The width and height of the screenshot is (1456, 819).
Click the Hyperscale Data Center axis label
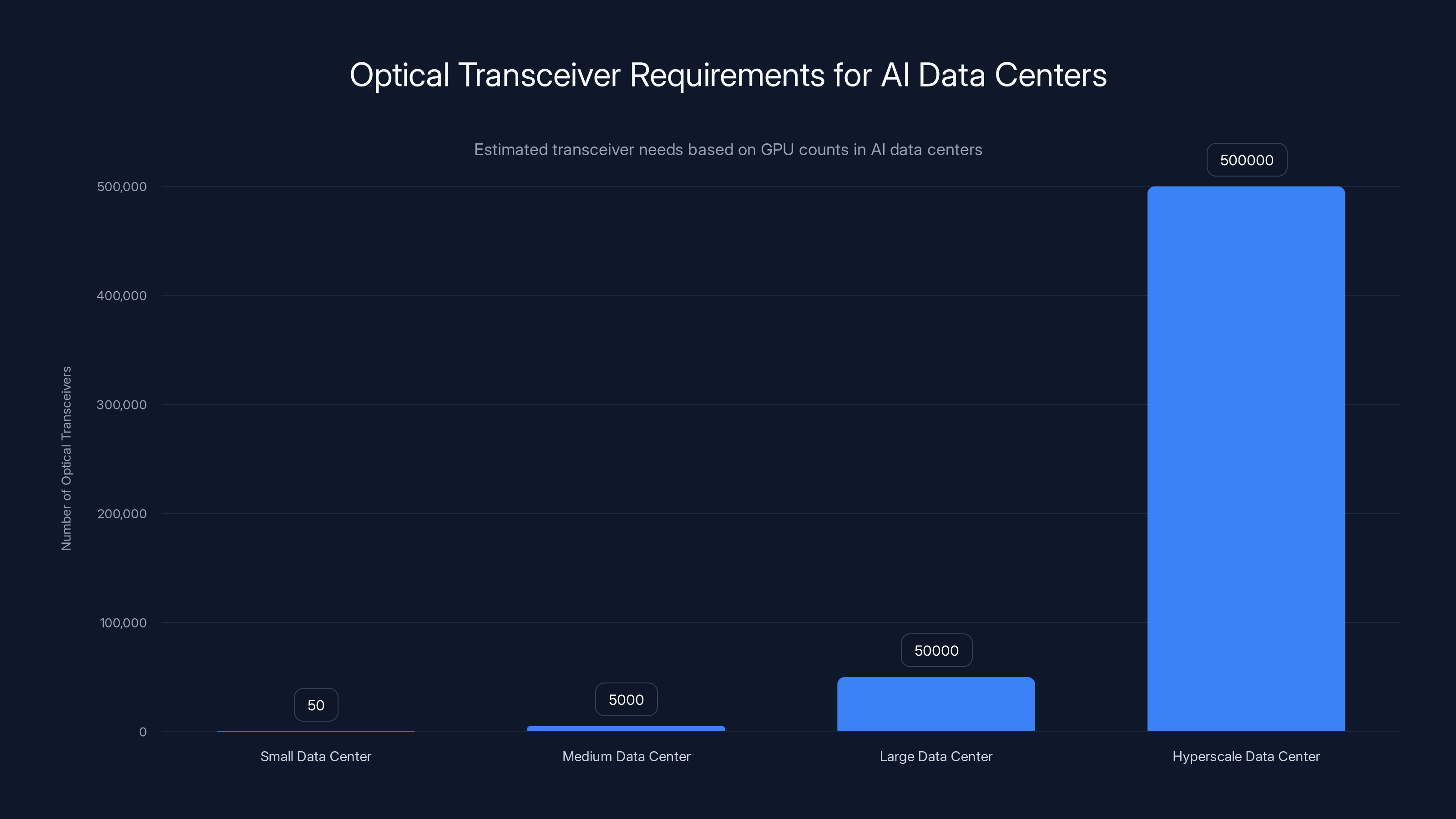pyautogui.click(x=1245, y=756)
